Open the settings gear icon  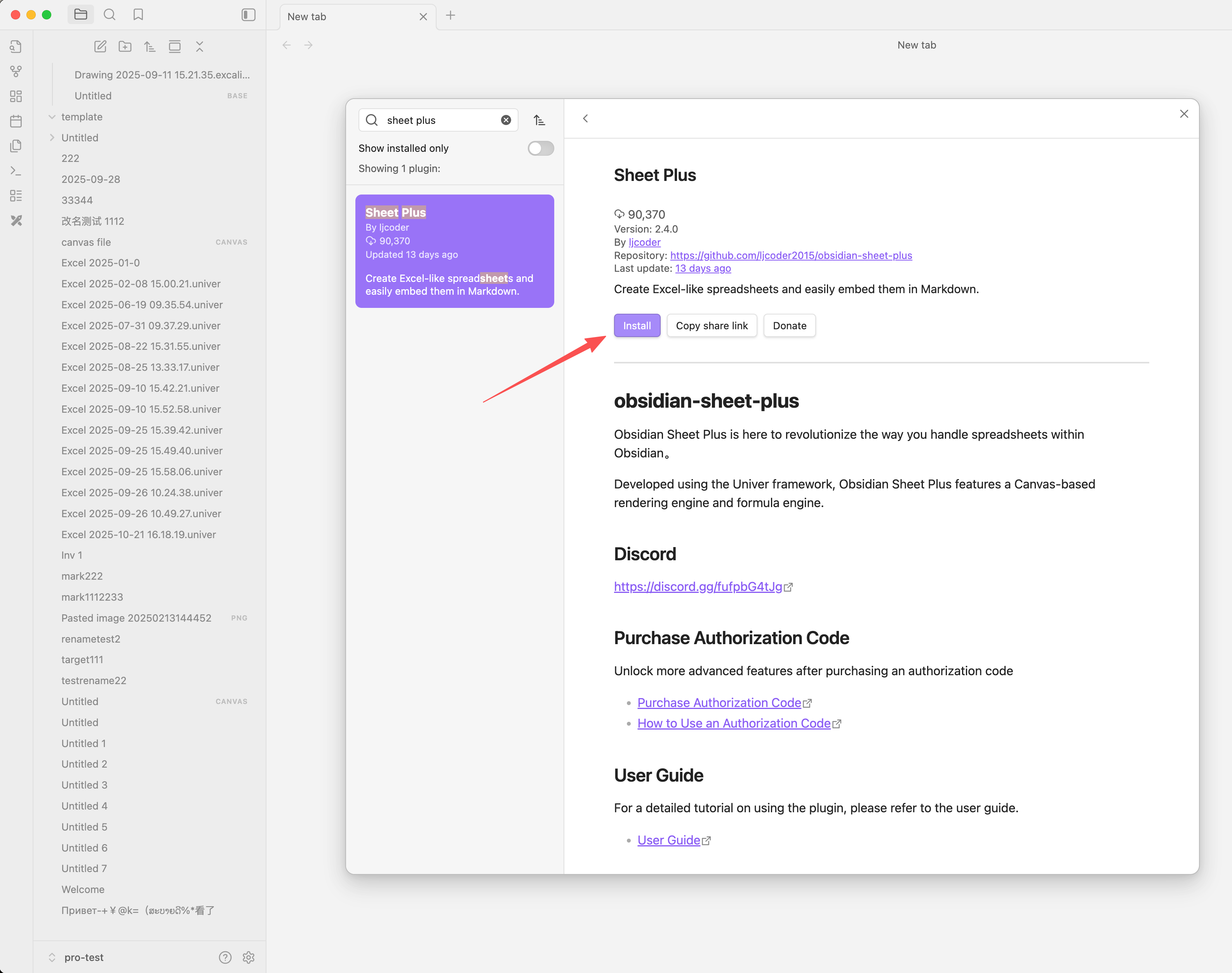pyautogui.click(x=249, y=957)
